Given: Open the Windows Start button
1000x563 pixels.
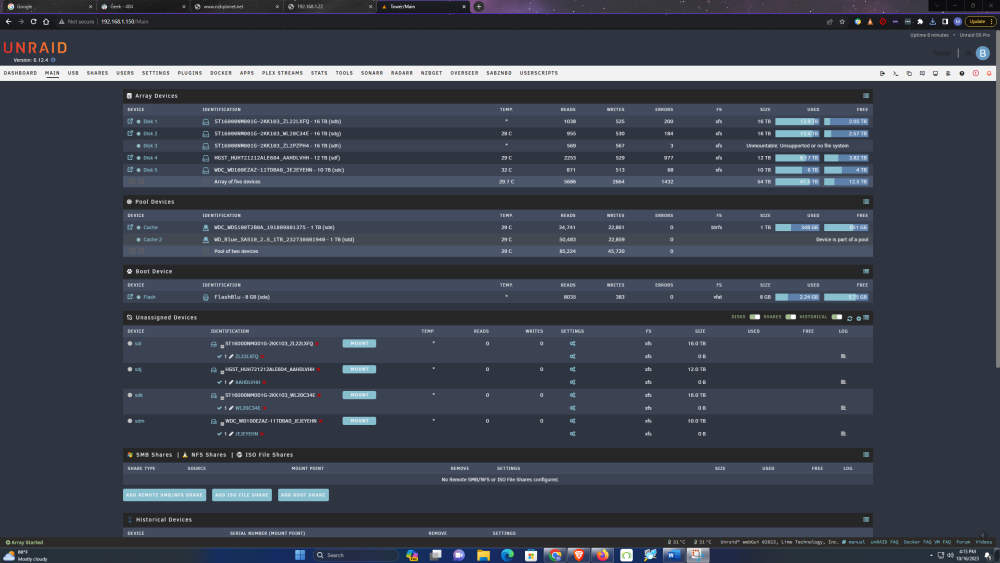Looking at the screenshot, I should (x=300, y=555).
